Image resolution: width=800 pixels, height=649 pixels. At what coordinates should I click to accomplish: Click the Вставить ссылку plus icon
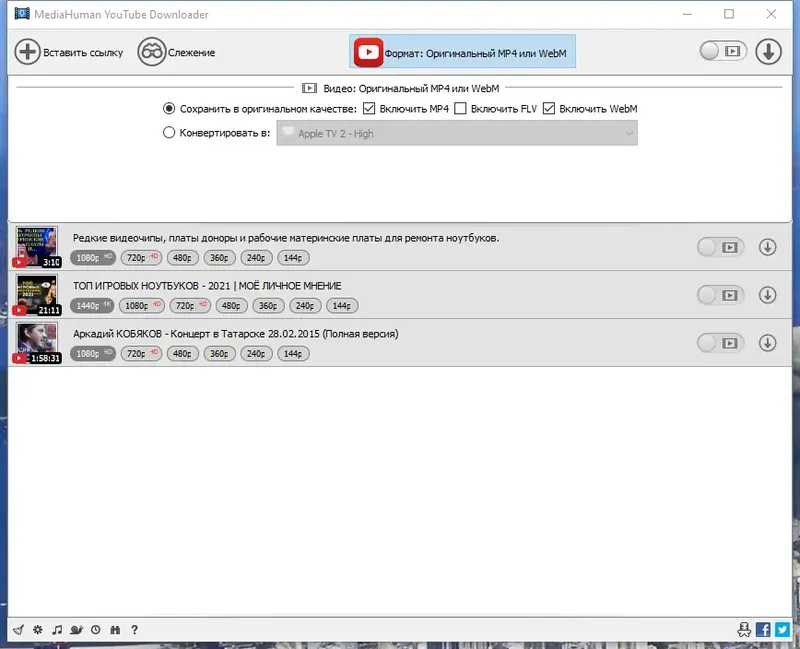coord(28,52)
